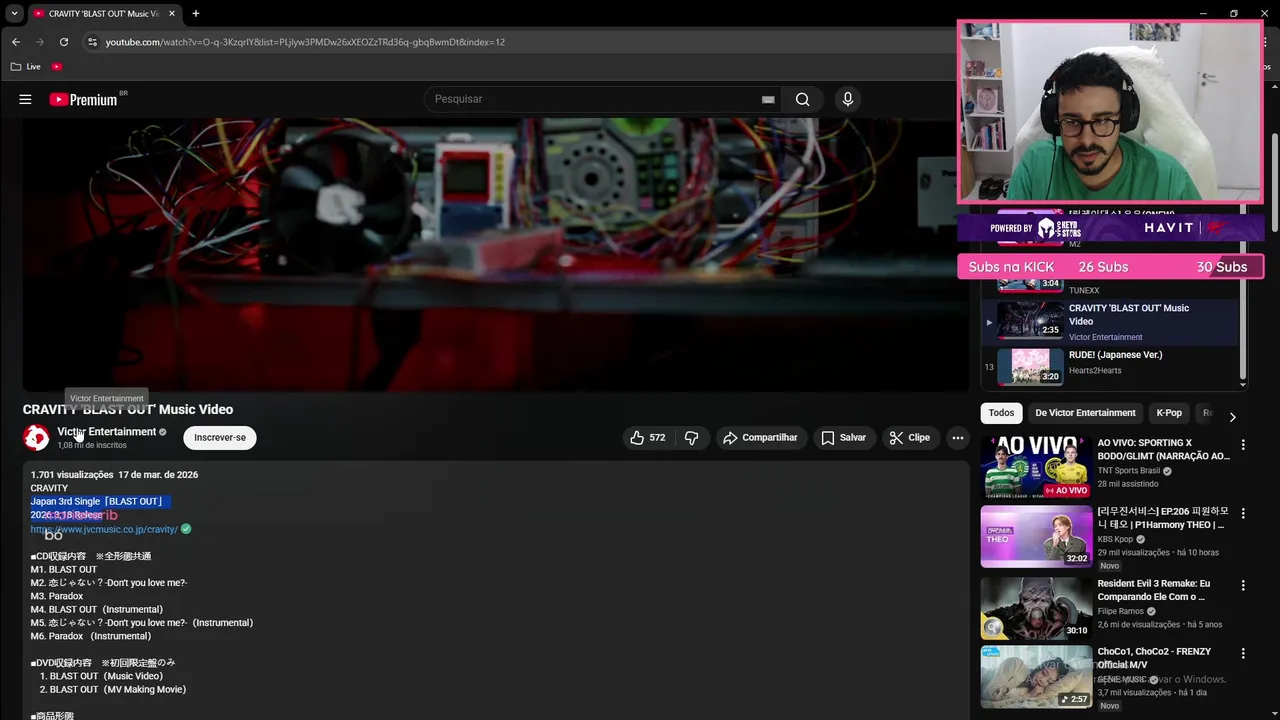Image resolution: width=1280 pixels, height=720 pixels.
Task: View site information icon in address bar
Action: point(92,42)
